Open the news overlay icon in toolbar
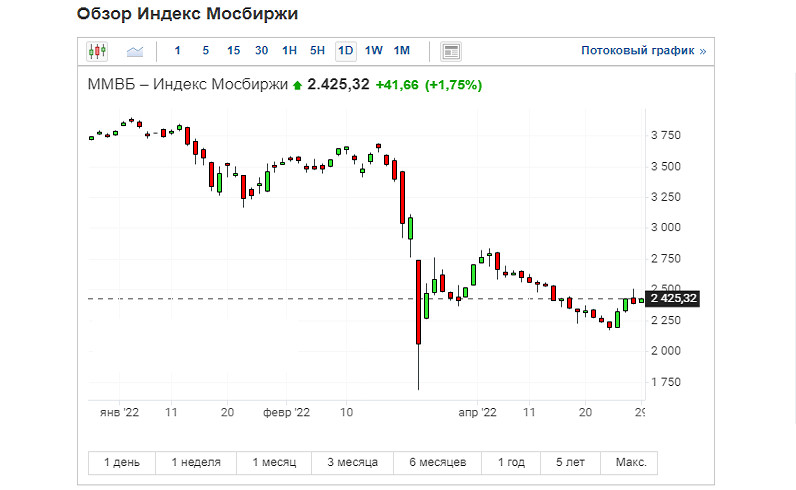 pyautogui.click(x=451, y=51)
